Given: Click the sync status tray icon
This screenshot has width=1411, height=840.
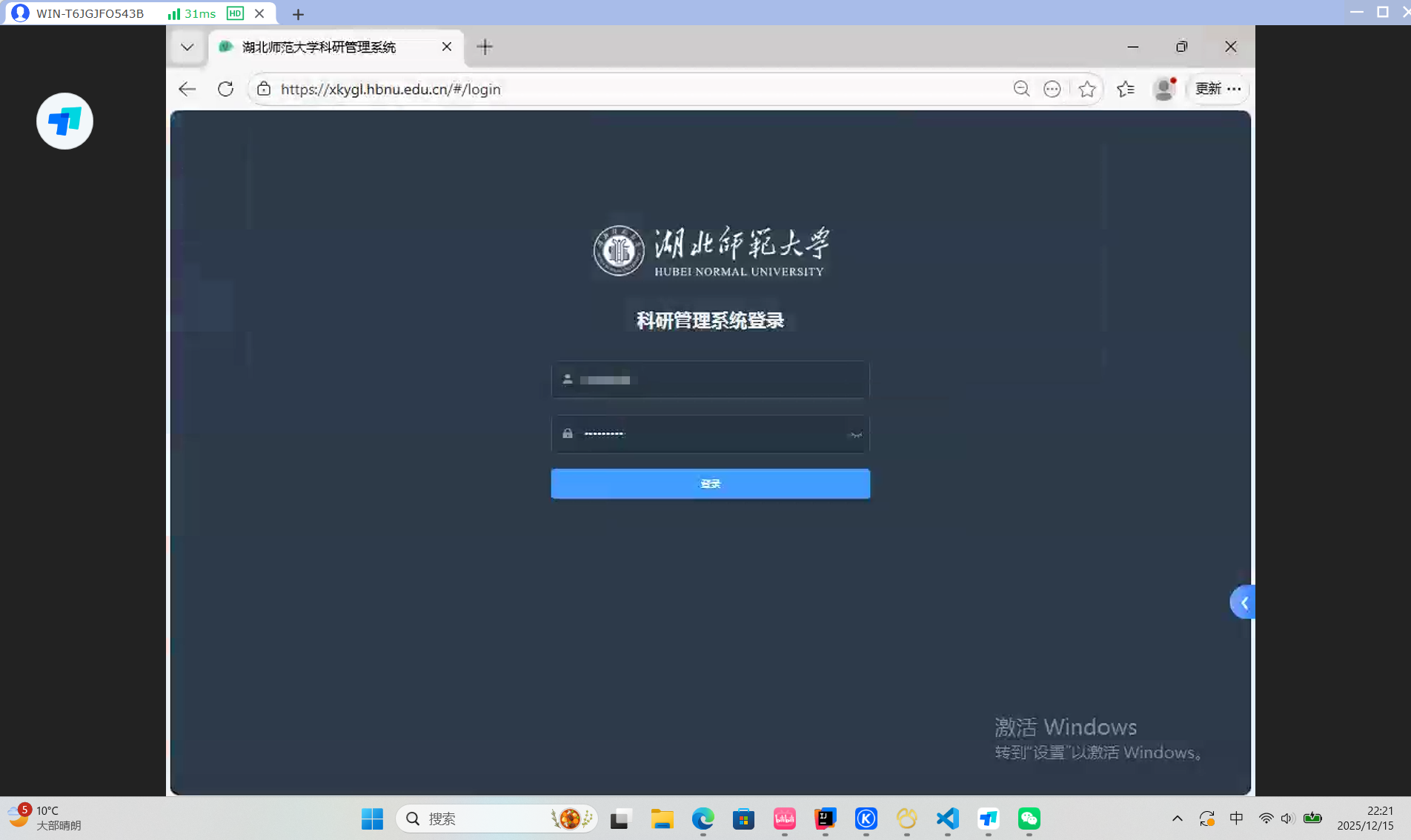Looking at the screenshot, I should pos(1206,819).
